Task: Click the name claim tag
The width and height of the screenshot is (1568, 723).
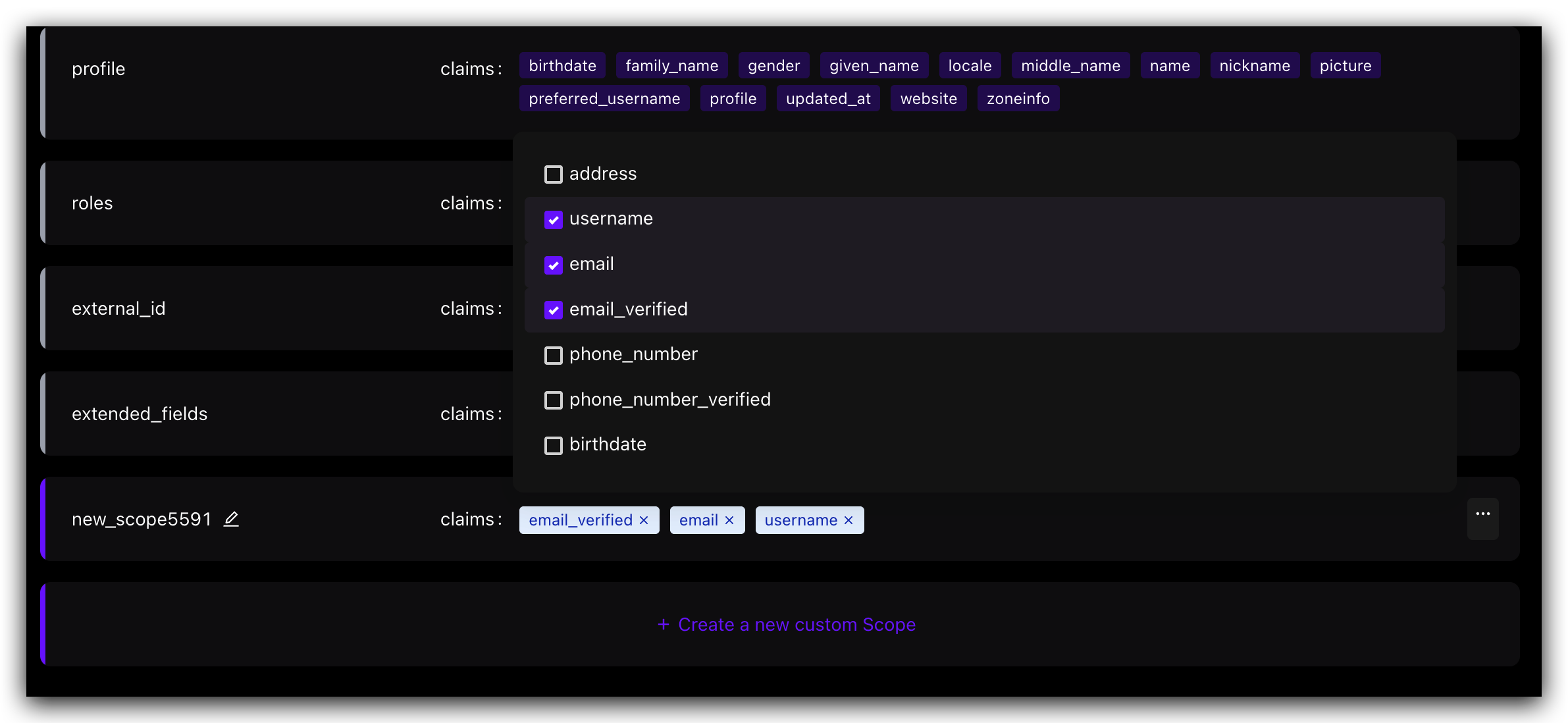Action: [x=1170, y=65]
